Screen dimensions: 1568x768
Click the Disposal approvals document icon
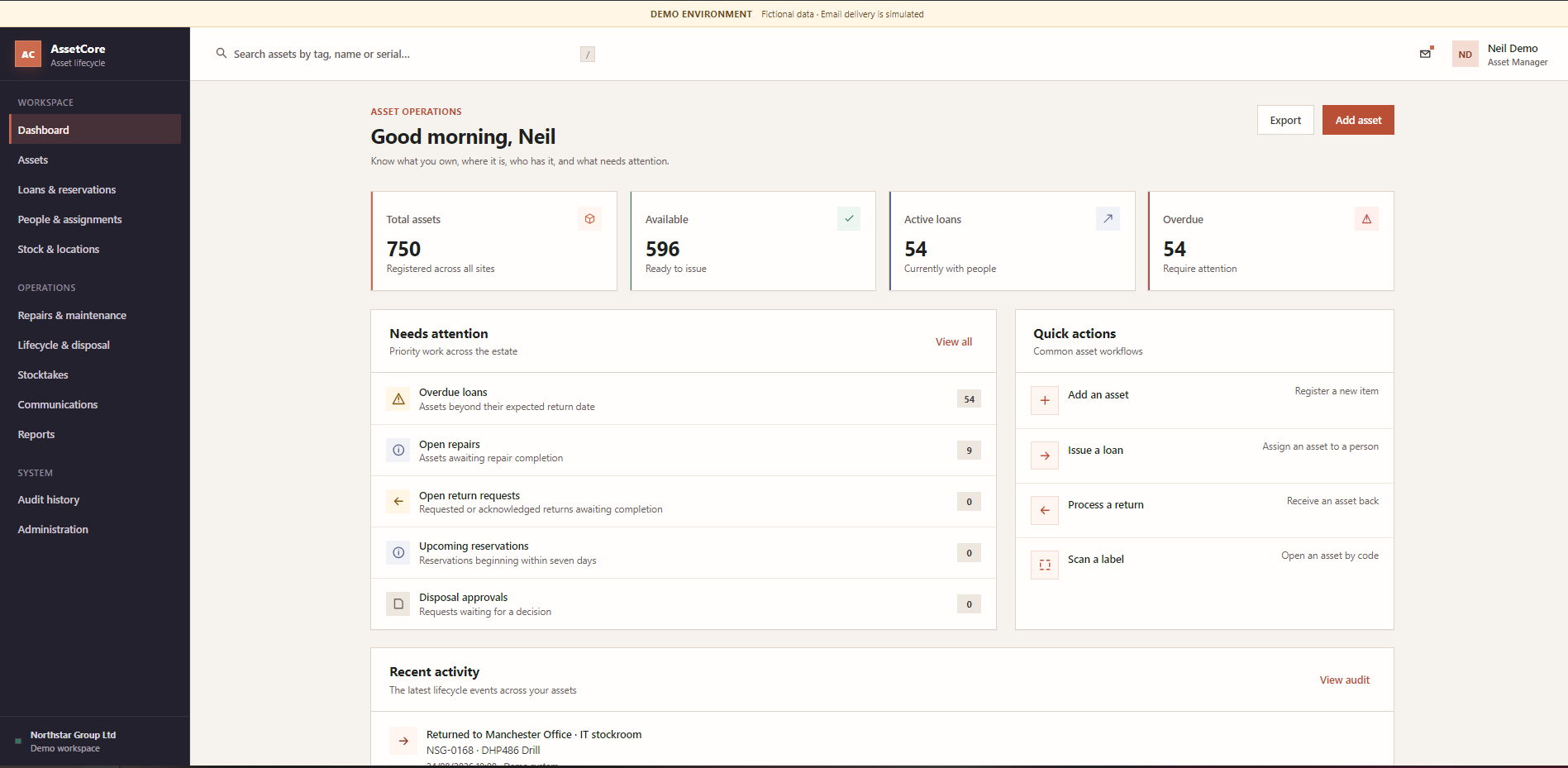(x=398, y=604)
